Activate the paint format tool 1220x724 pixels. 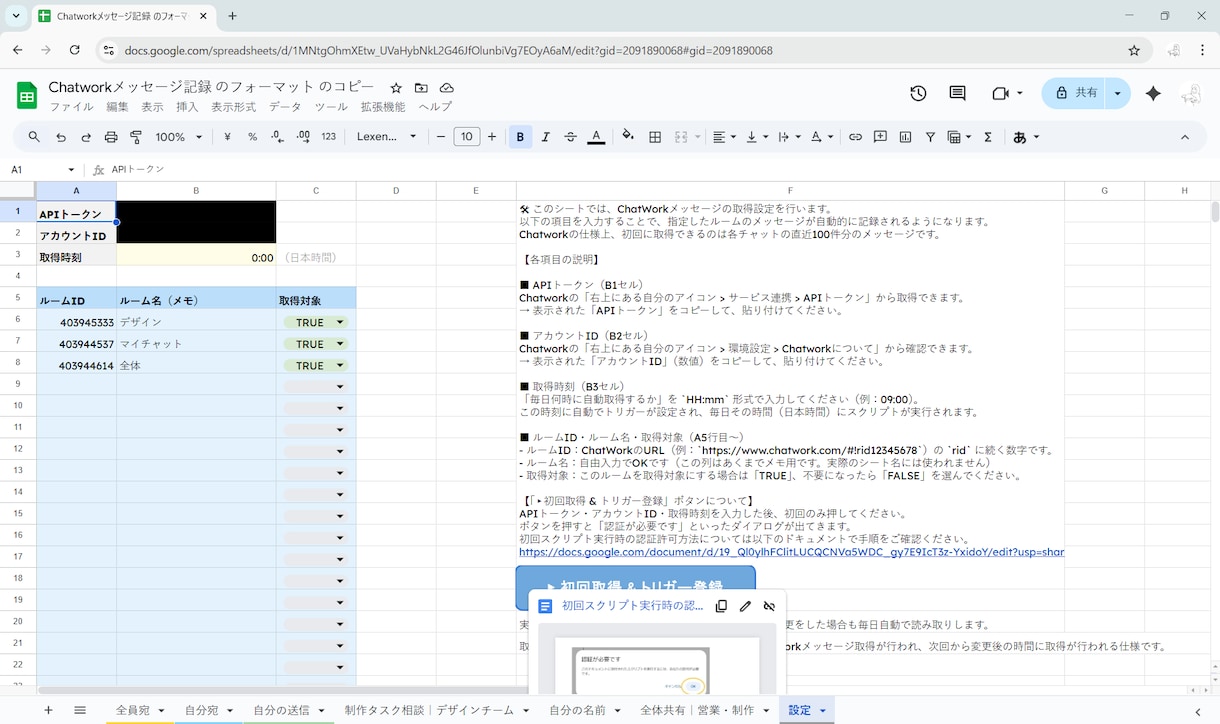click(136, 137)
